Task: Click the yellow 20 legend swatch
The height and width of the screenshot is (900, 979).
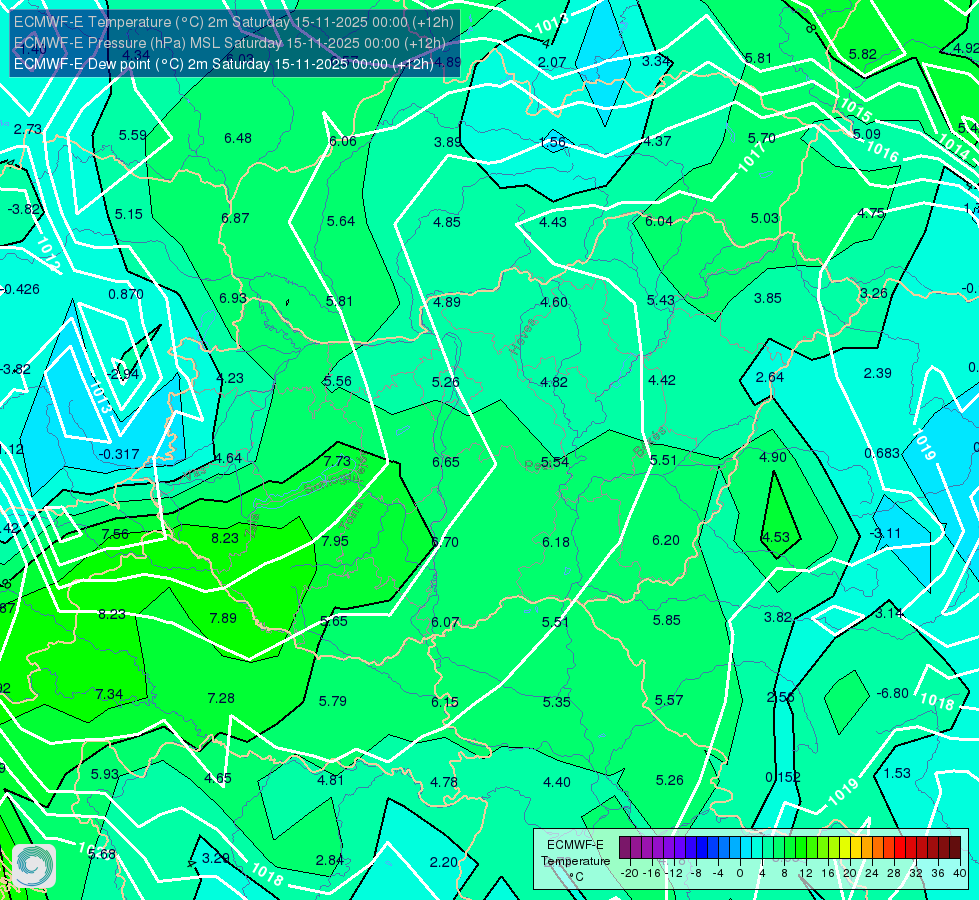Action: tap(845, 848)
